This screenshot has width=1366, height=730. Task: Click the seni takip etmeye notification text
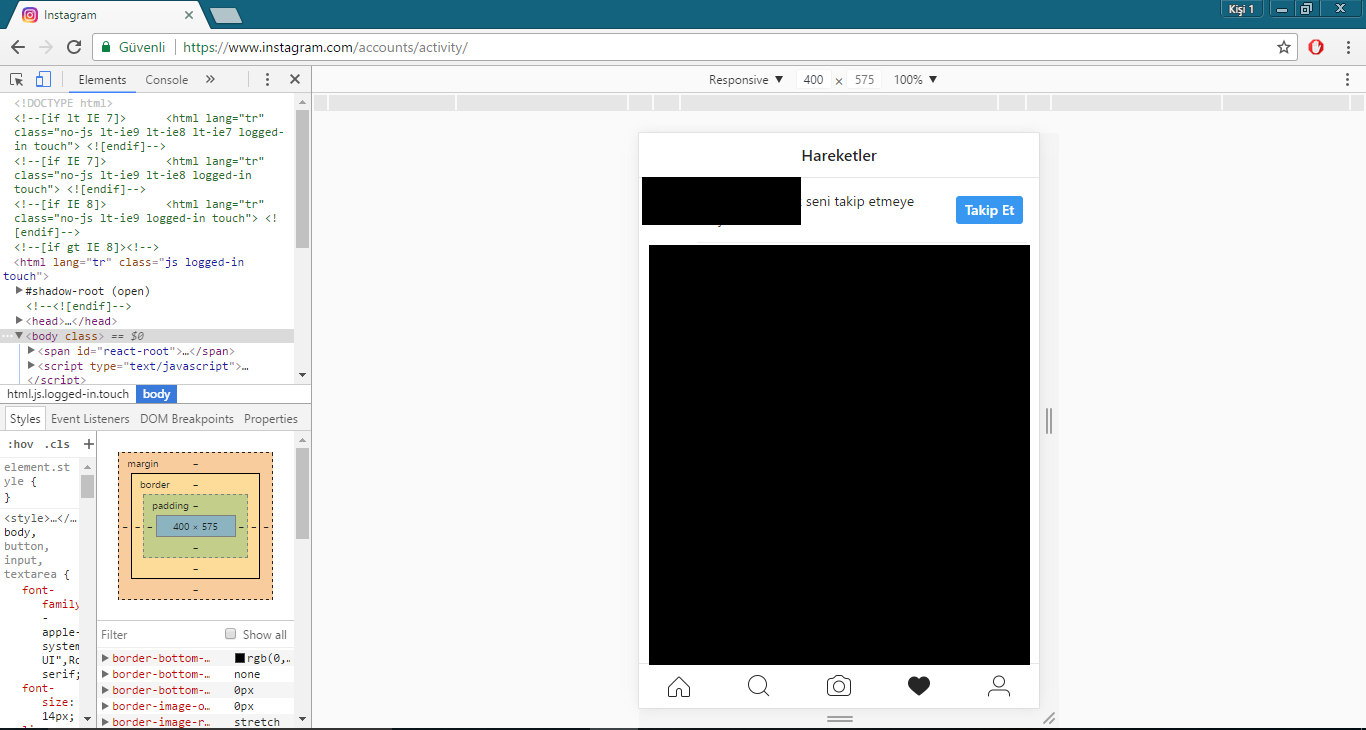point(860,201)
